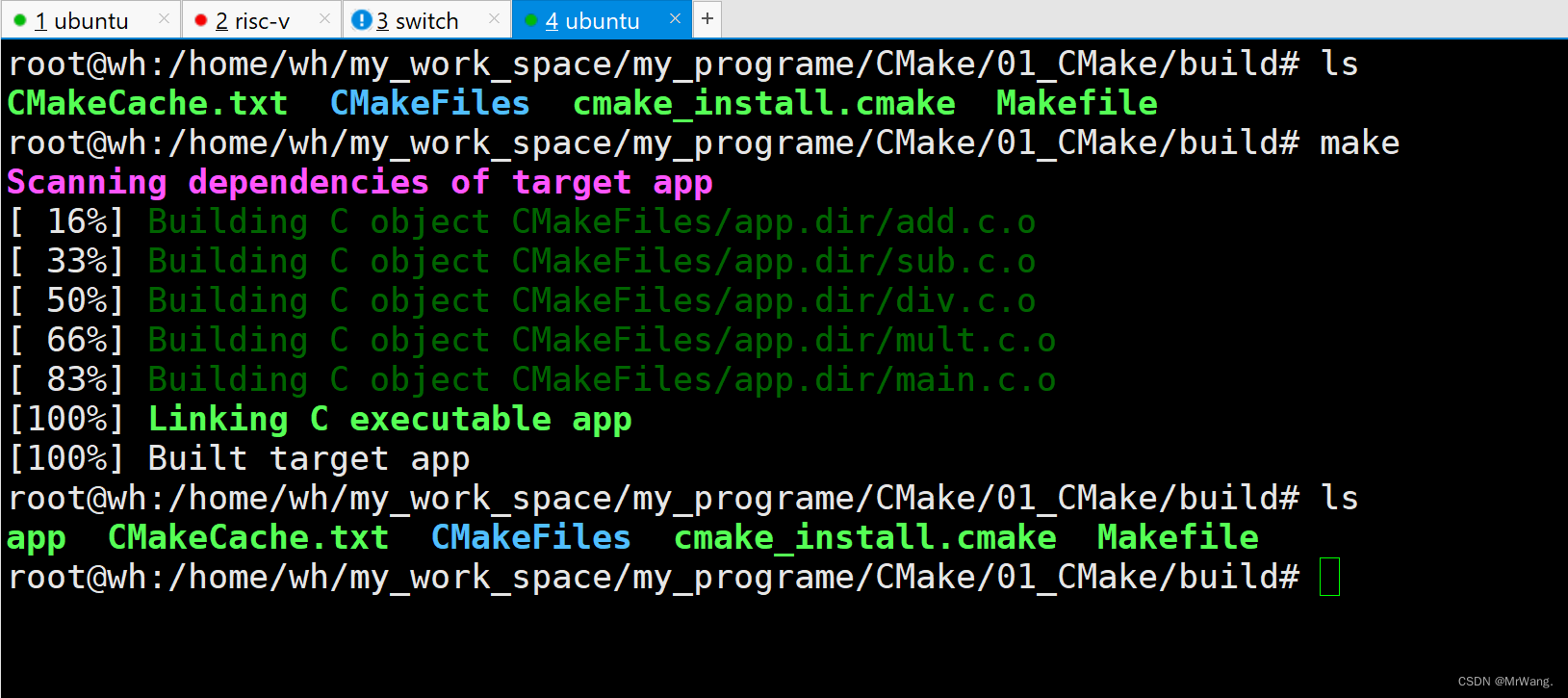The width and height of the screenshot is (1568, 698).
Task: Close the 2 risc-v tab
Action: 324,18
